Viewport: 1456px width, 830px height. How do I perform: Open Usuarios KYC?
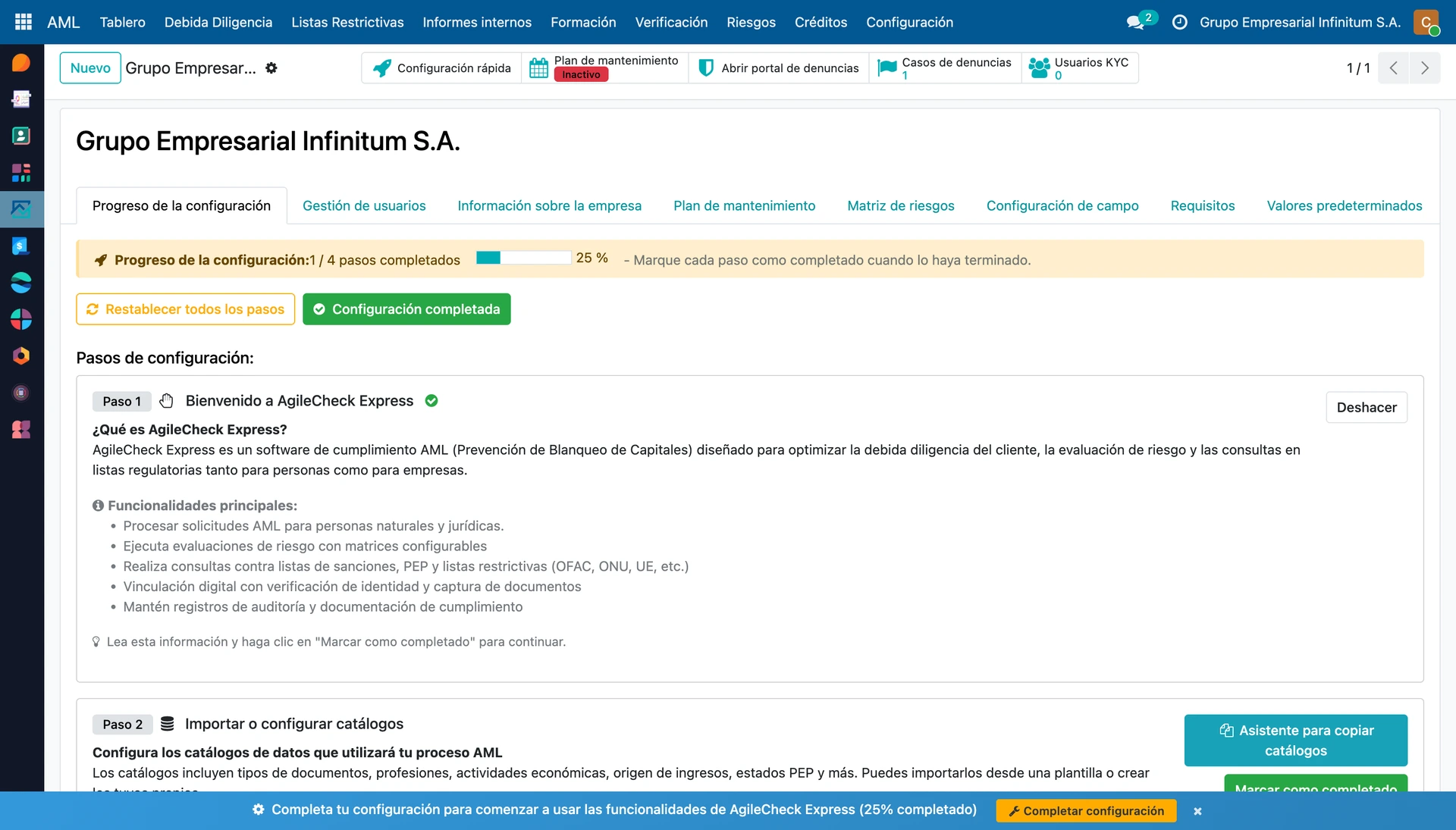coord(1079,68)
